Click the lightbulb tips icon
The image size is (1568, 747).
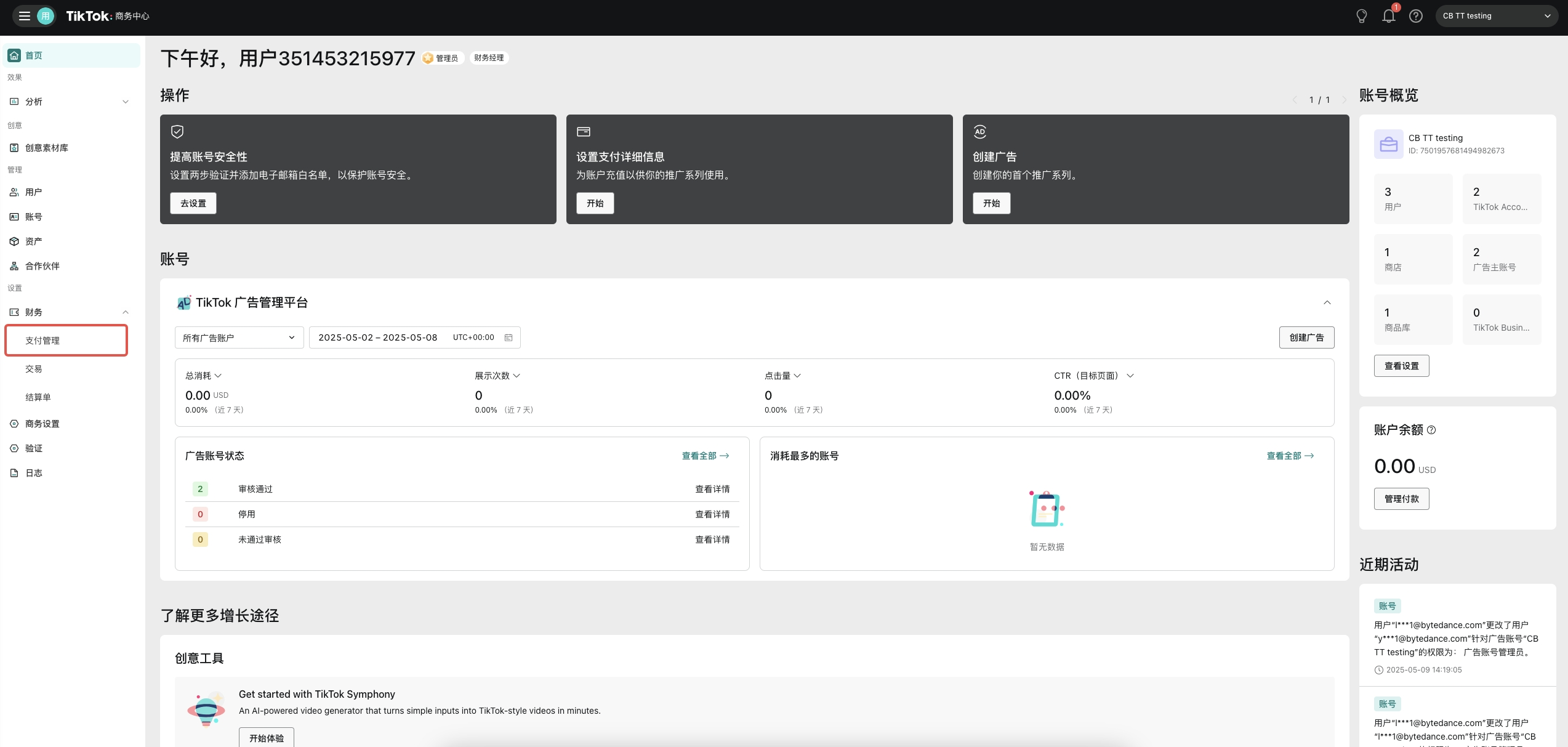[1361, 17]
